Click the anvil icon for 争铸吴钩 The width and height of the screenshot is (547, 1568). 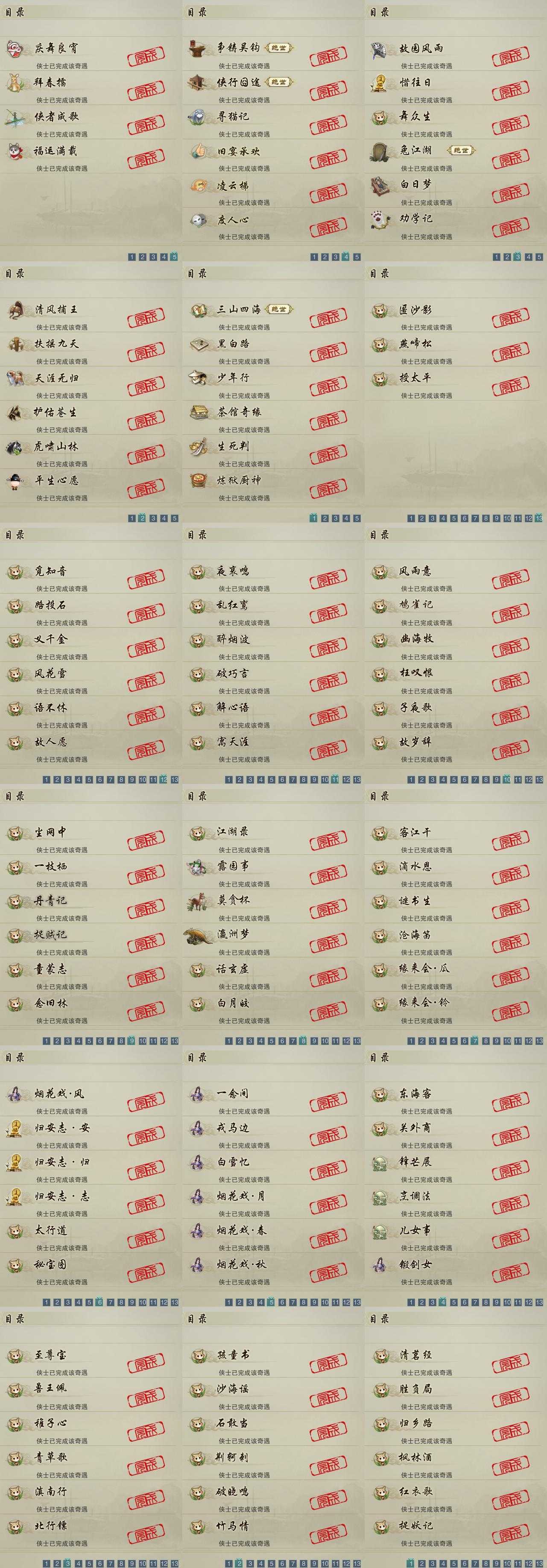pos(197,48)
